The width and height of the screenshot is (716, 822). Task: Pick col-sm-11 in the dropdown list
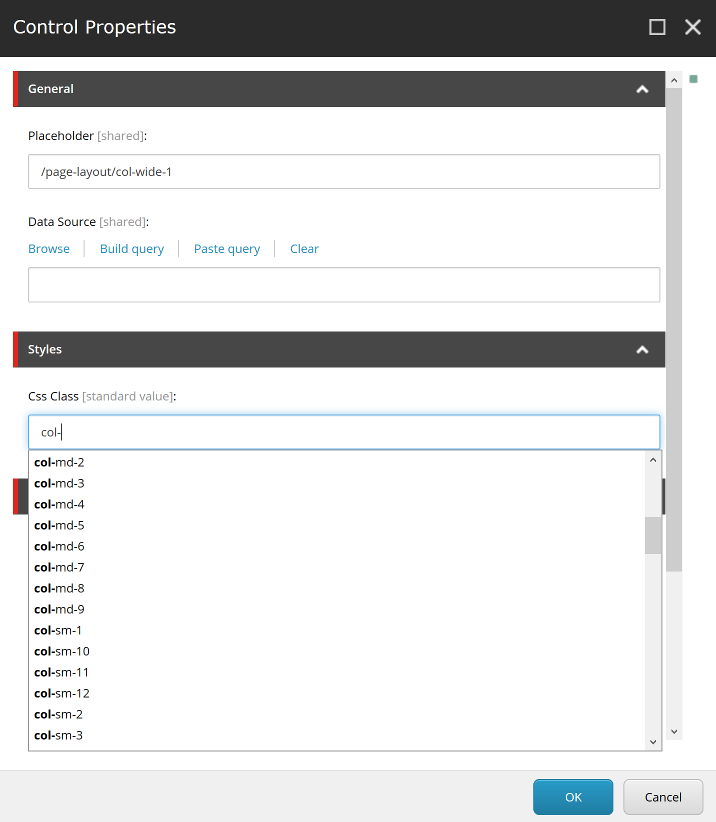coord(337,672)
